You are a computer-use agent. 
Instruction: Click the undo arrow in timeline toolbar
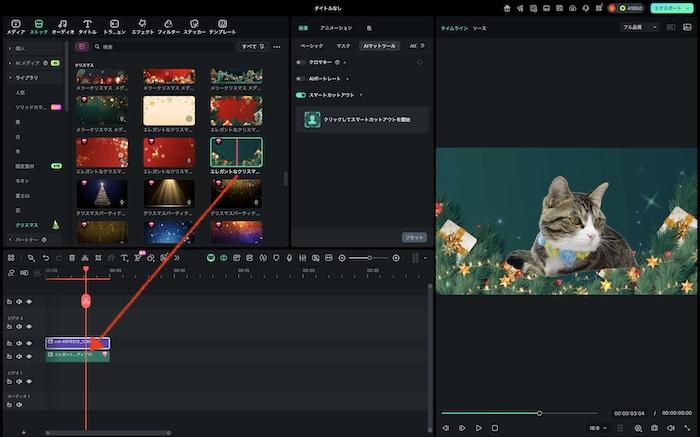click(x=46, y=258)
